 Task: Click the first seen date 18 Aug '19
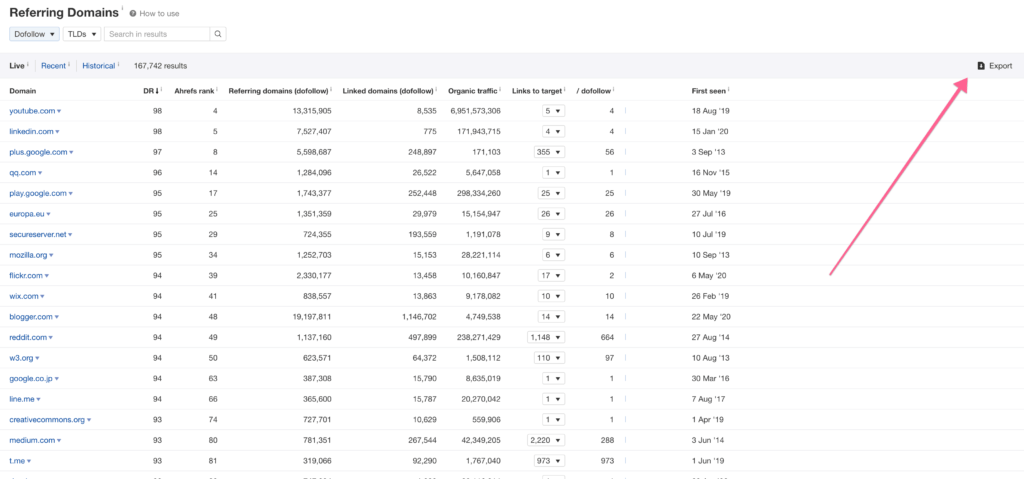tap(710, 111)
